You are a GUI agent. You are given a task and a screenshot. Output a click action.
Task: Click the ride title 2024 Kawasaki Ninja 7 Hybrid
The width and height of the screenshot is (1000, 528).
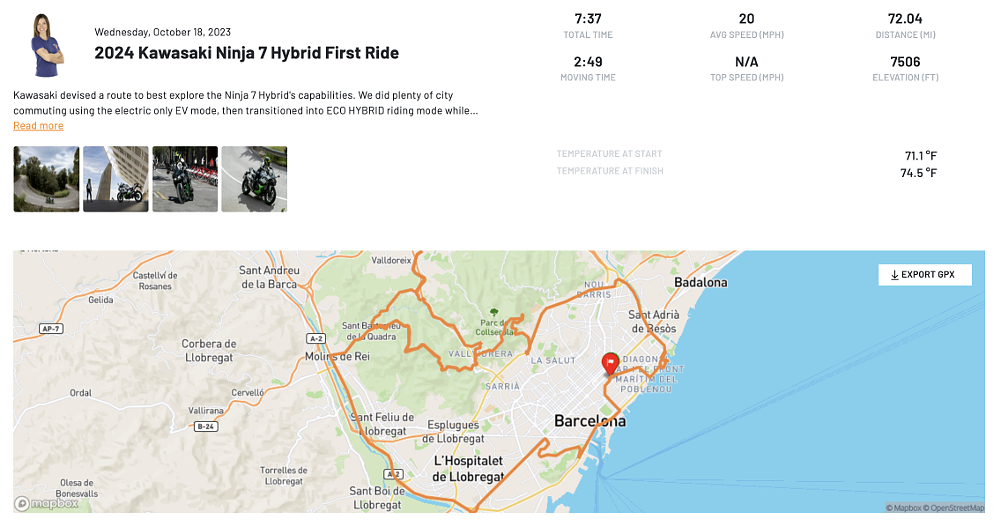pyautogui.click(x=247, y=53)
